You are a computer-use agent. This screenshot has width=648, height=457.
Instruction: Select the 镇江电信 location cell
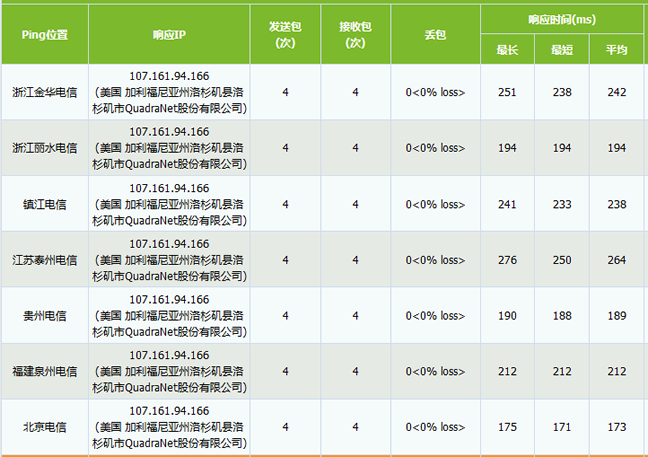44,204
